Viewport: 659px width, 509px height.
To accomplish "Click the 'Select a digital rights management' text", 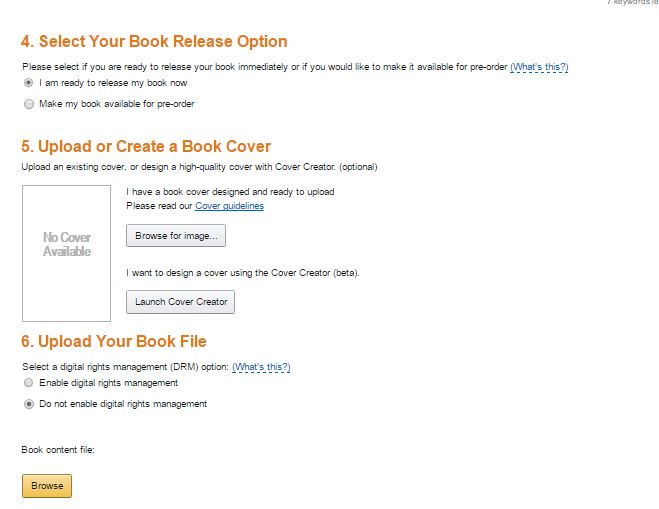I will pyautogui.click(x=125, y=367).
